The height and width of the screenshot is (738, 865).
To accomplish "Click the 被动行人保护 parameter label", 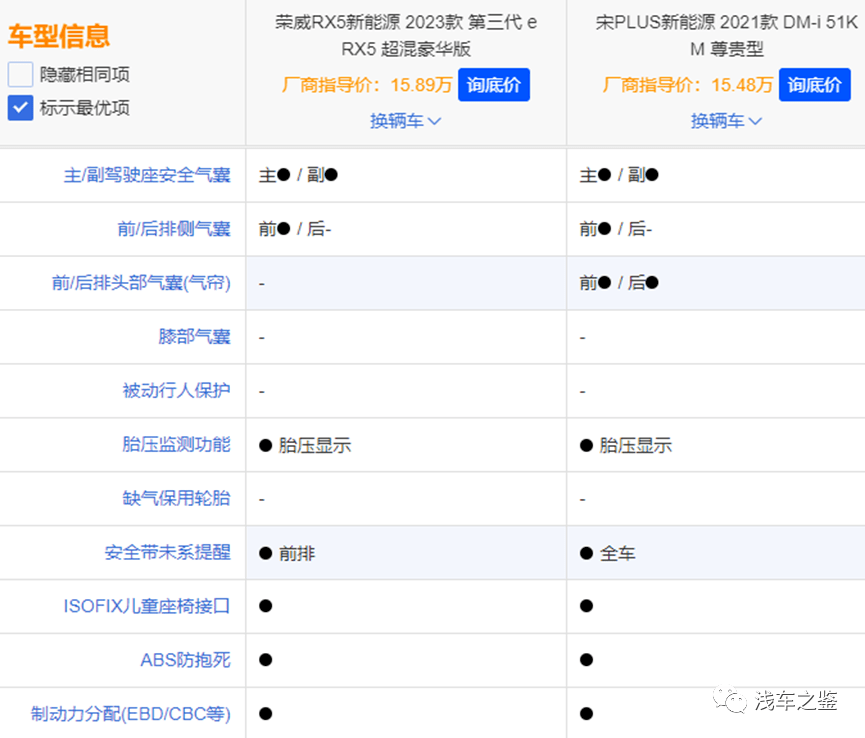I will [176, 391].
